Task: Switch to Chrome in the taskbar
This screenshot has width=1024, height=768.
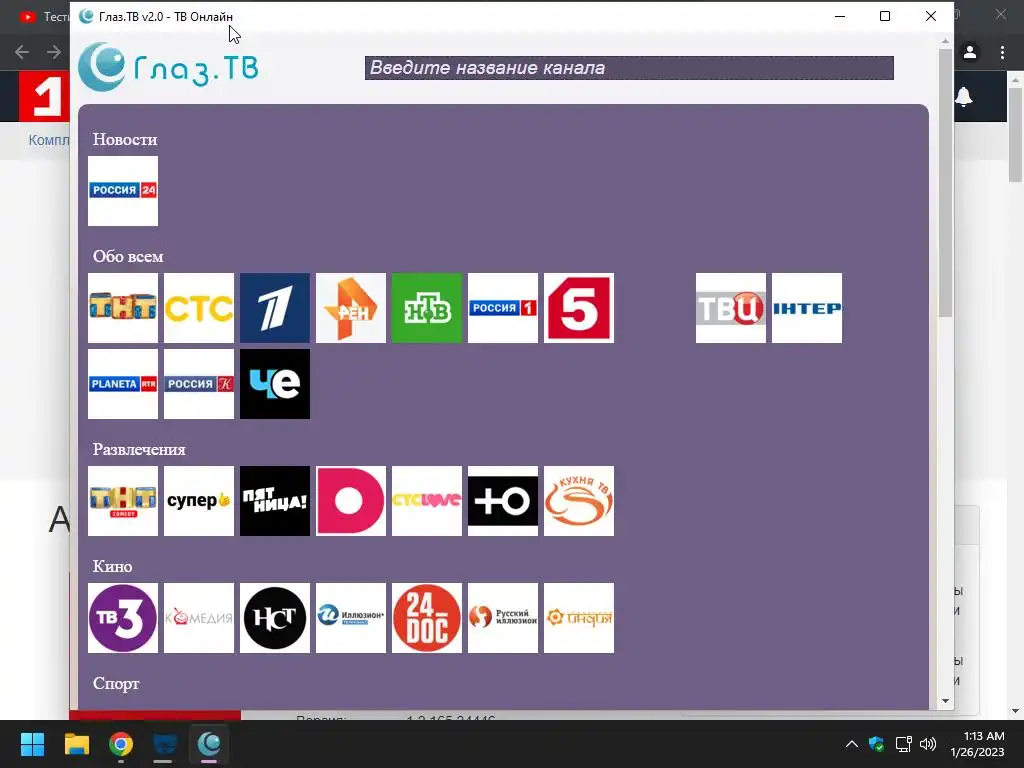Action: click(121, 744)
